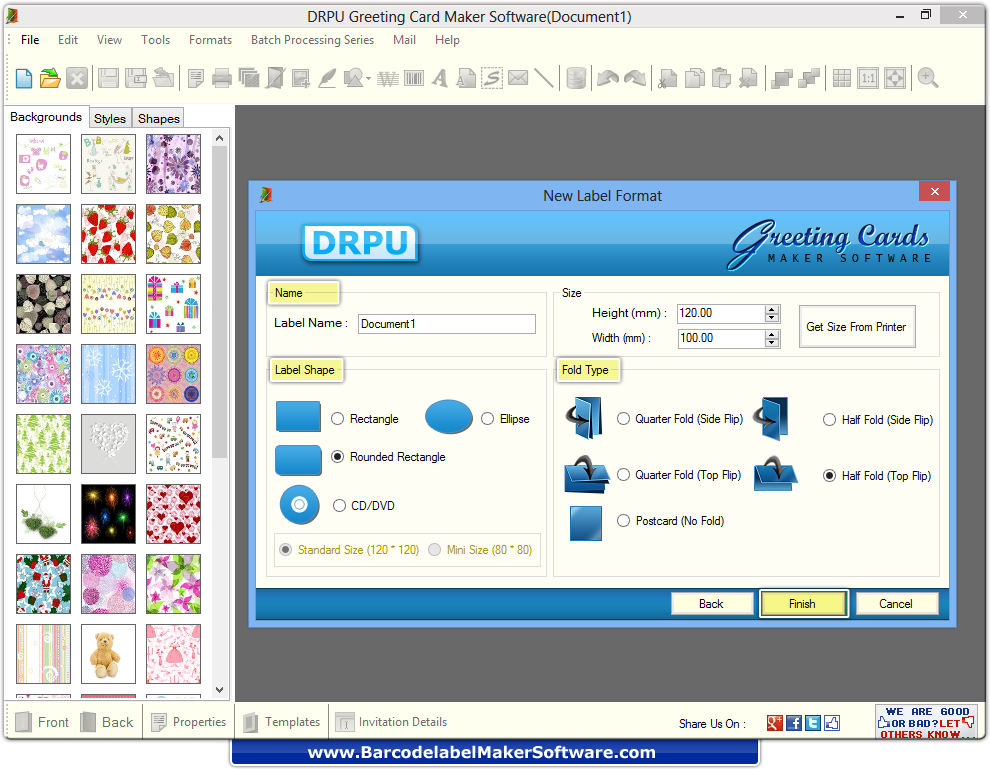Enable the CD/DVD label shape
990x769 pixels.
[339, 506]
